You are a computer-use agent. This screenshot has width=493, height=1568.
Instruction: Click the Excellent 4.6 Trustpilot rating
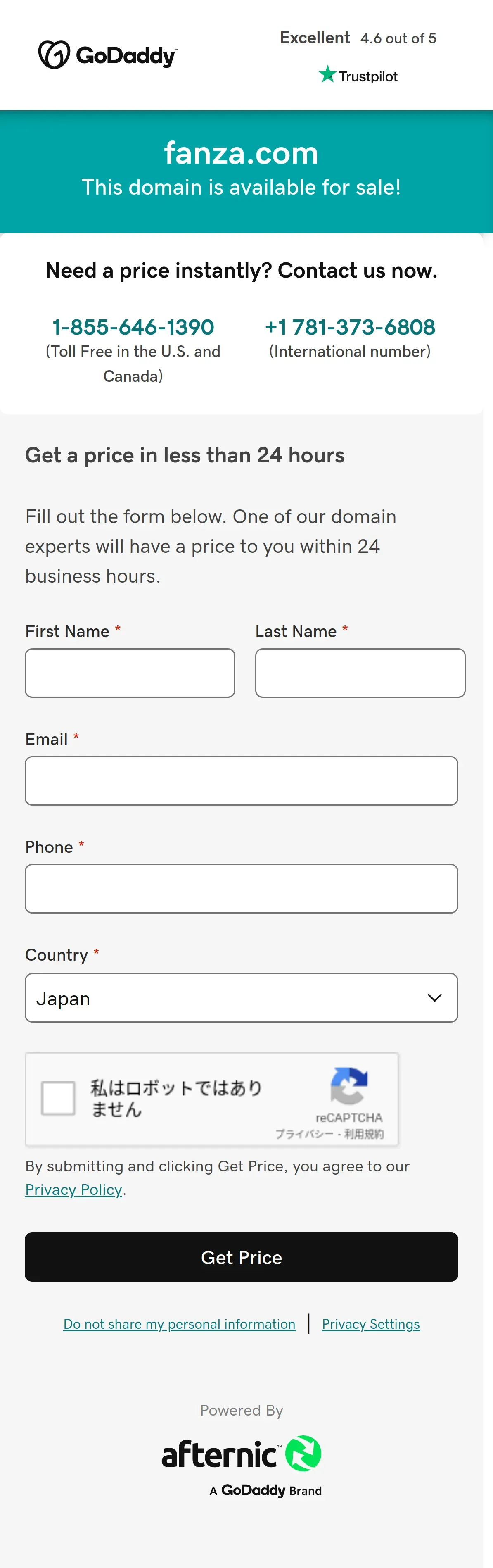pos(358,38)
